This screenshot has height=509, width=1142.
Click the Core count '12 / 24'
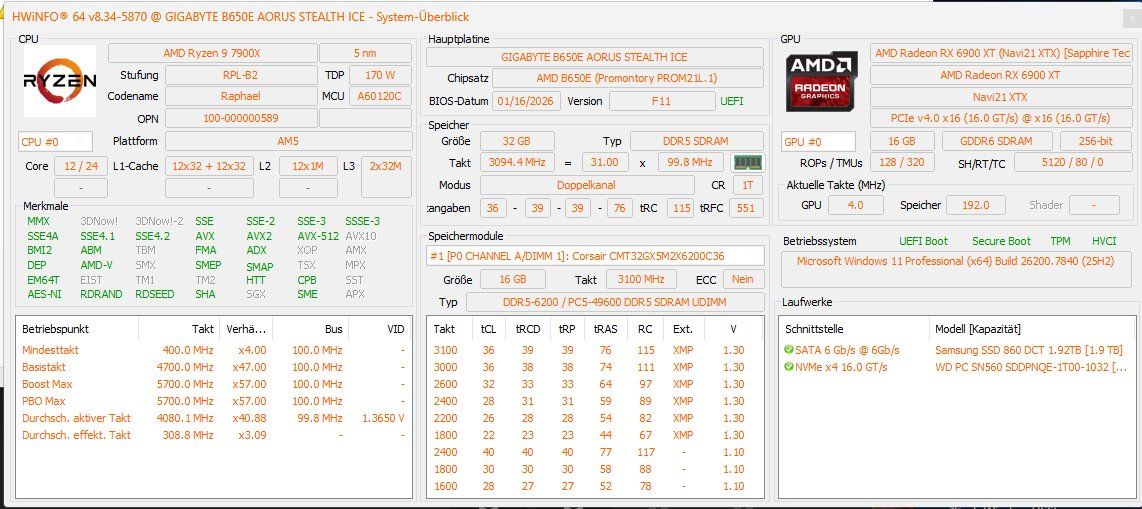[81, 166]
